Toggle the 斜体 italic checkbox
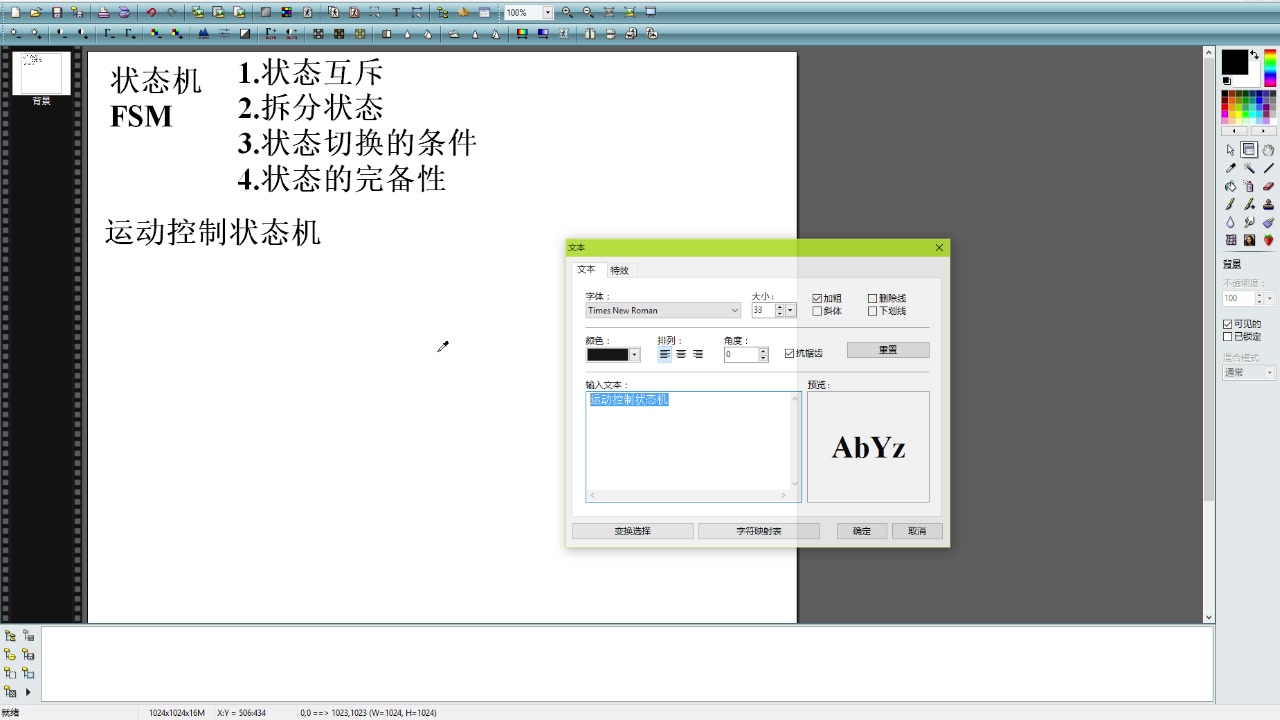1280x720 pixels. click(817, 311)
